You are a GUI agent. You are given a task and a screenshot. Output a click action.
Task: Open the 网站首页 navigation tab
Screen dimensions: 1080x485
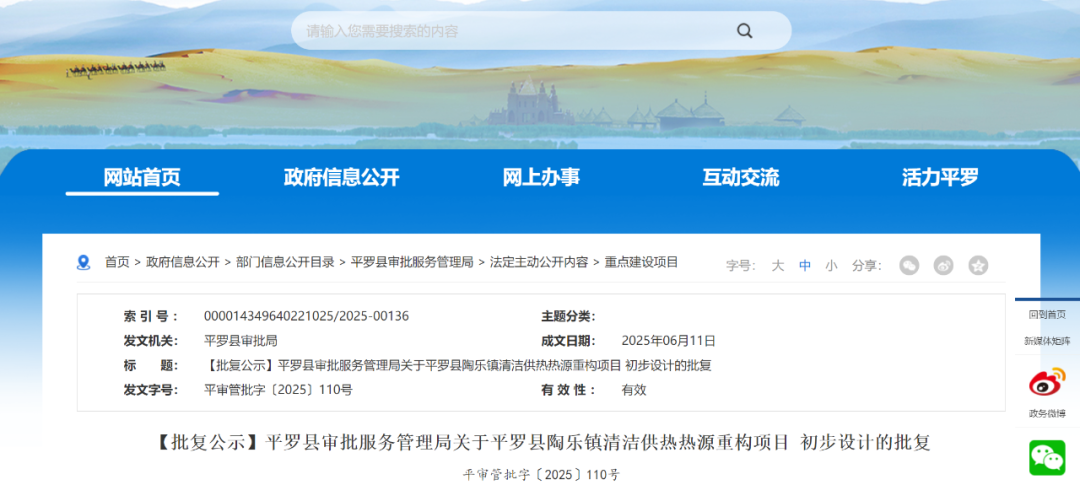(x=142, y=178)
